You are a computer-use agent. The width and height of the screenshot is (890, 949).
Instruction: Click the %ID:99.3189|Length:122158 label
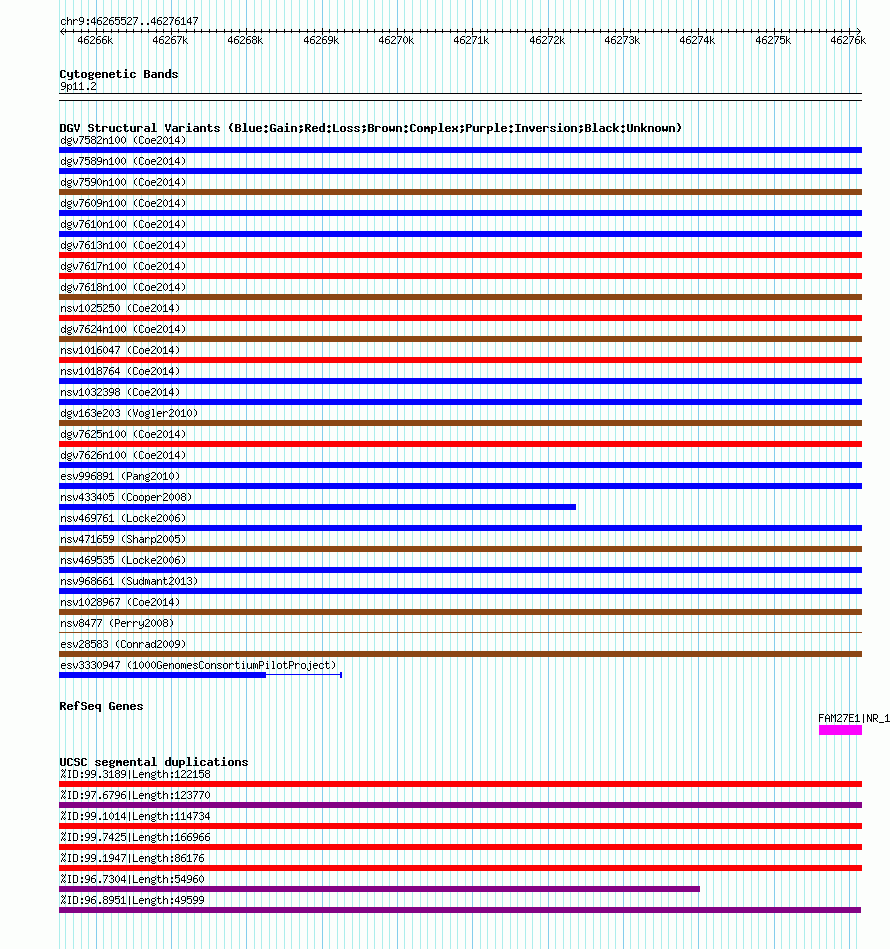point(135,774)
